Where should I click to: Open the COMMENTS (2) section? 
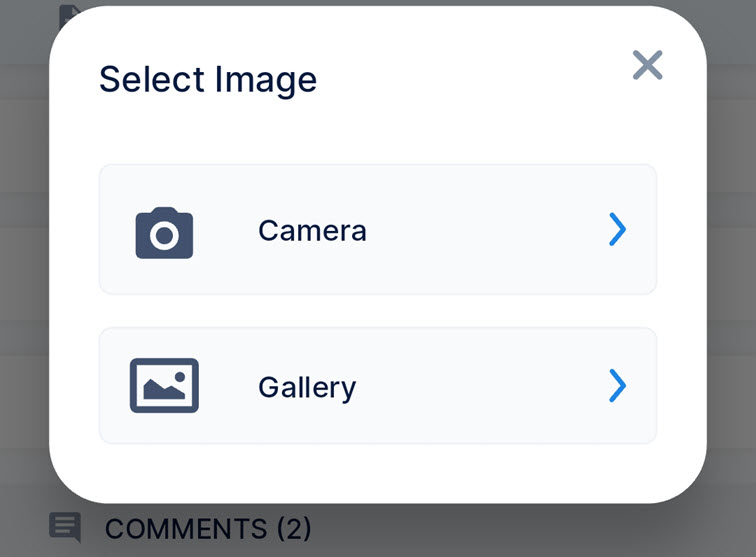[x=207, y=528]
